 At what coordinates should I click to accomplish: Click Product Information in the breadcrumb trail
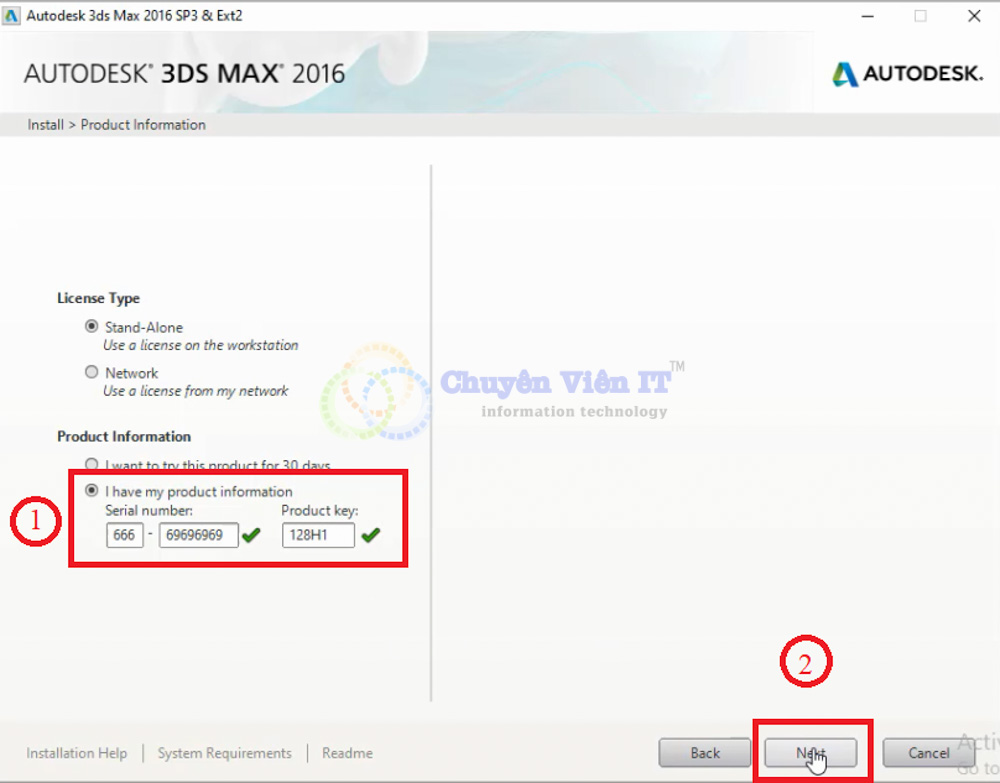point(142,124)
